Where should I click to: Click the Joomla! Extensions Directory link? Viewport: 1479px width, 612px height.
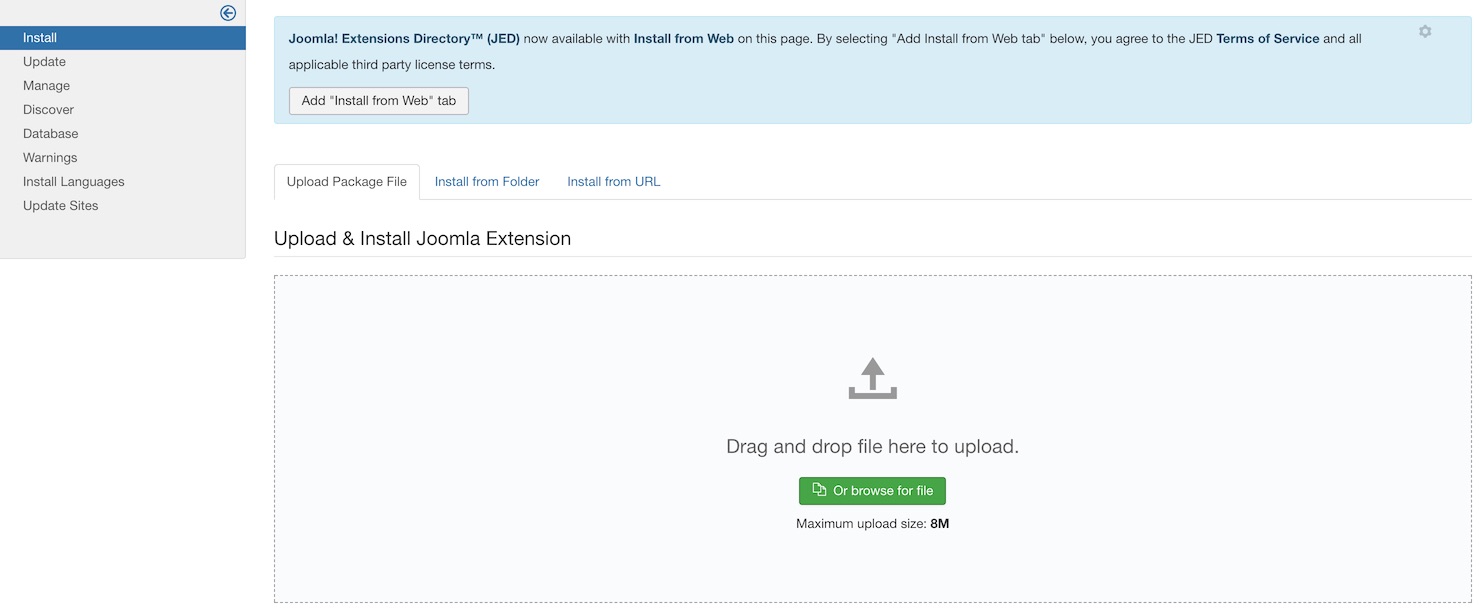(403, 39)
